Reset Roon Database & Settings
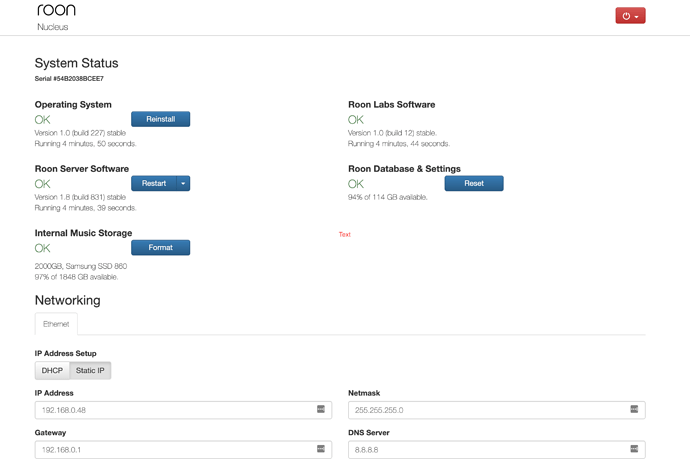This screenshot has height=469, width=690. pyautogui.click(x=474, y=183)
